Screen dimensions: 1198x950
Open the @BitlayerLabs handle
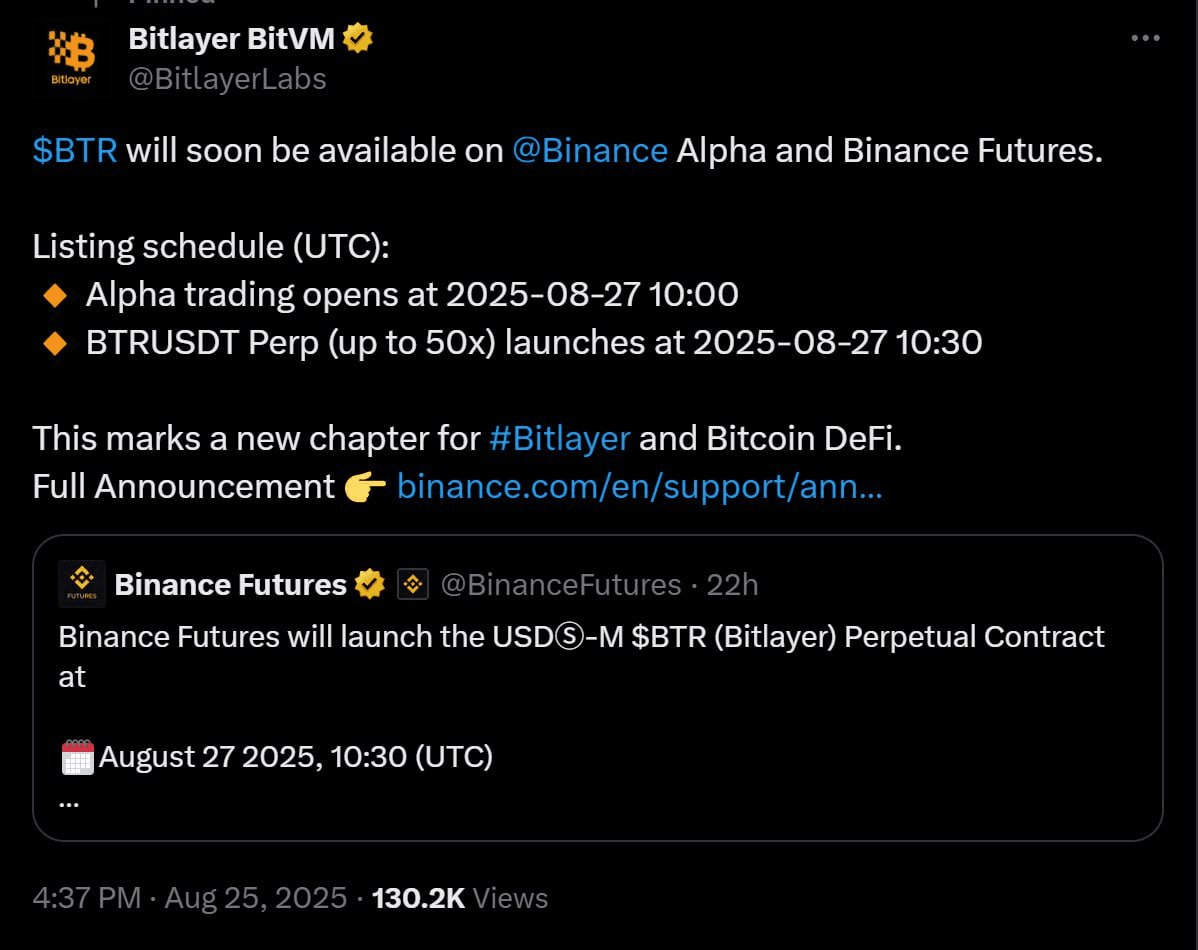[227, 79]
